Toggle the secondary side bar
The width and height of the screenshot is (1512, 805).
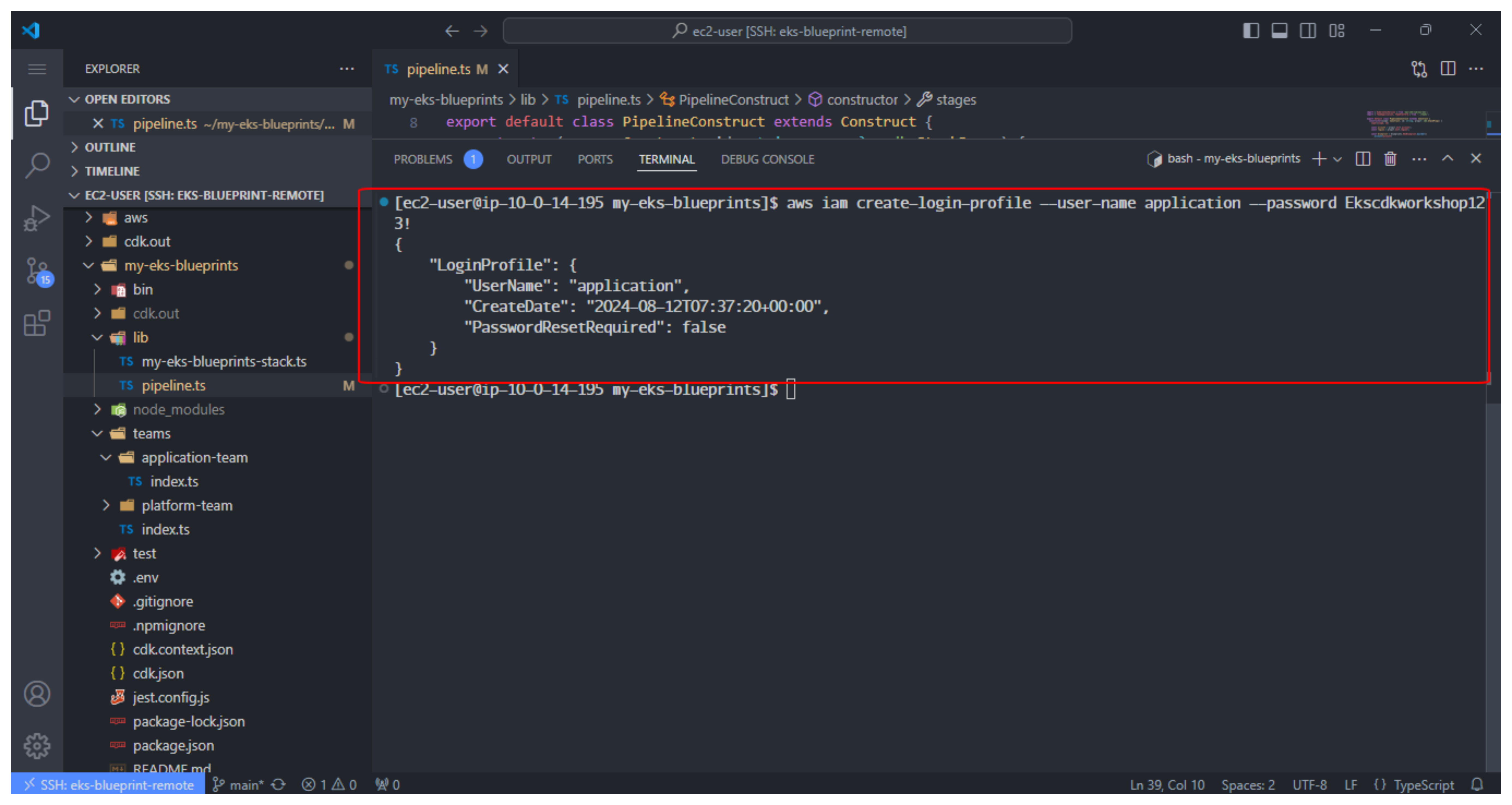point(1308,31)
